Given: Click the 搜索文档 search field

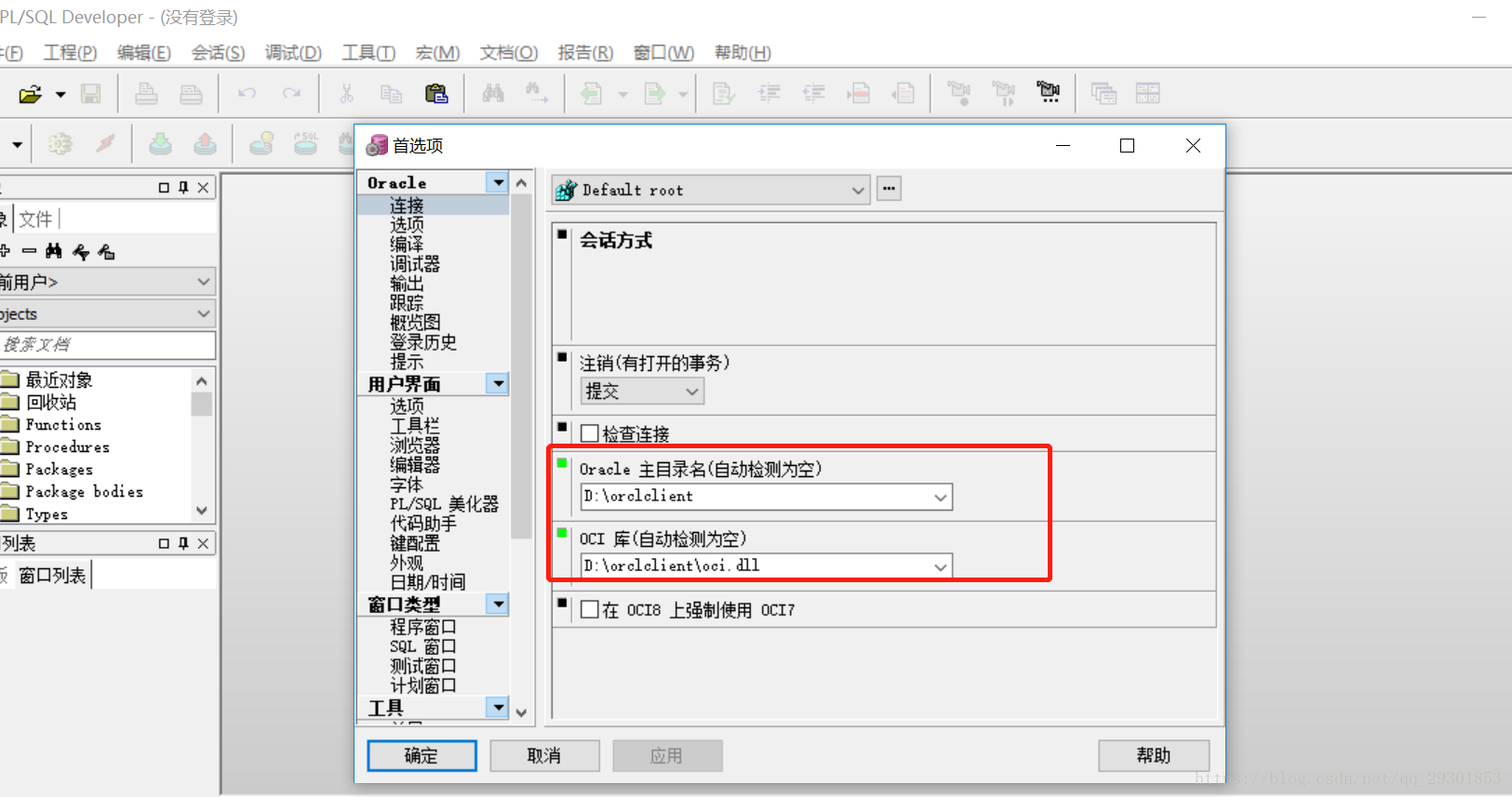Looking at the screenshot, I should click(107, 345).
